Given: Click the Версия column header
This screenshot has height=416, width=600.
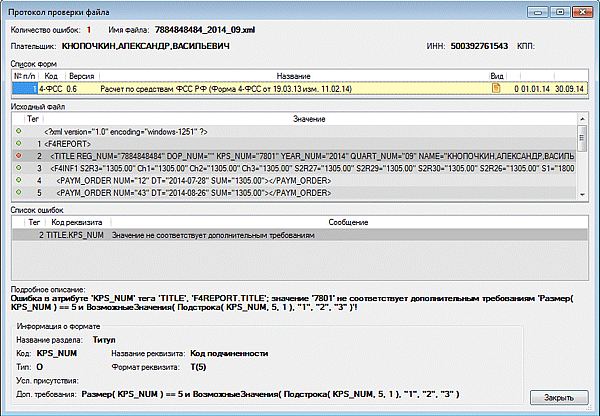Looking at the screenshot, I should pos(82,75).
